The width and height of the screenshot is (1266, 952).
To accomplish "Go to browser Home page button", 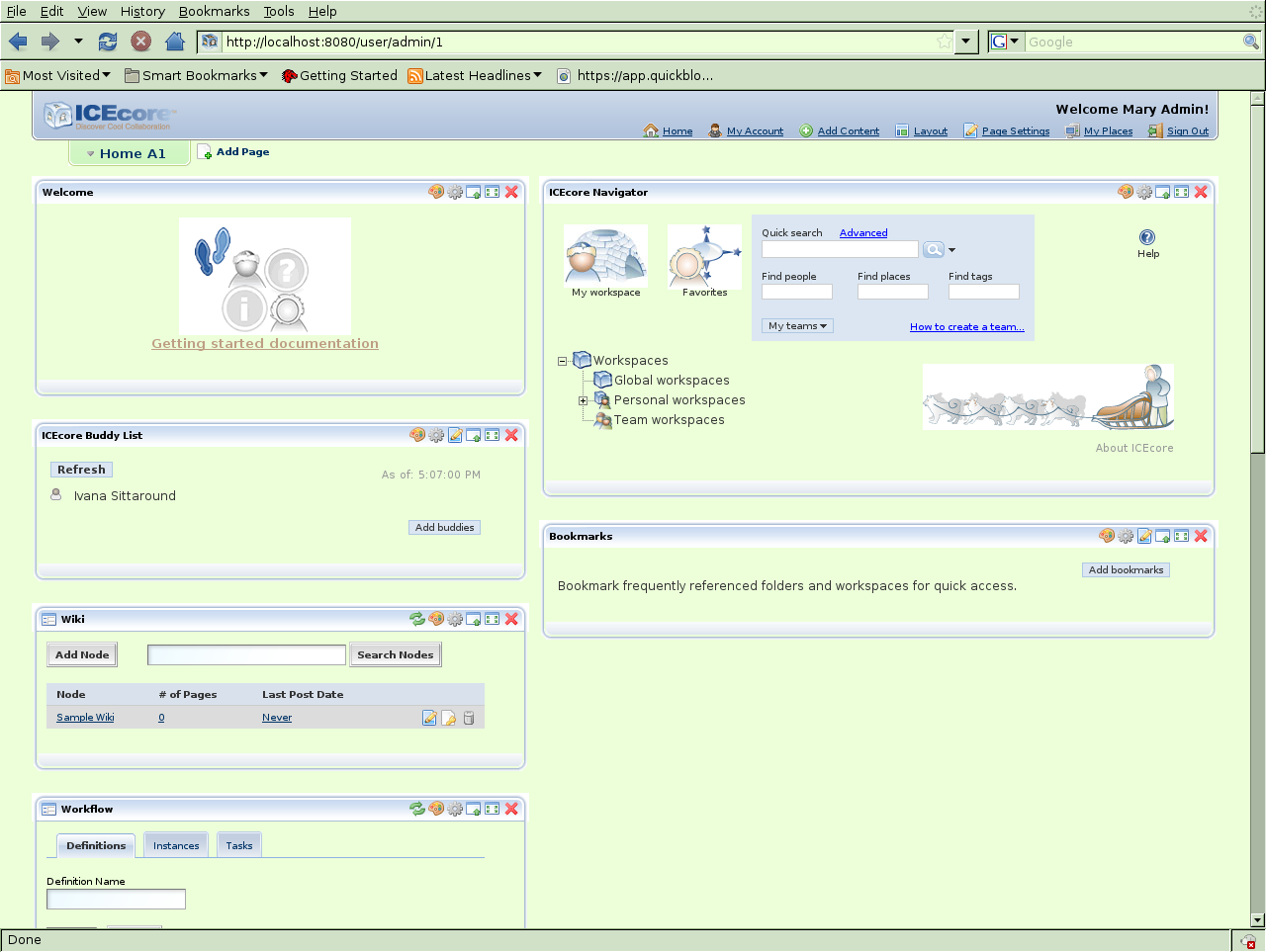I will coord(175,42).
